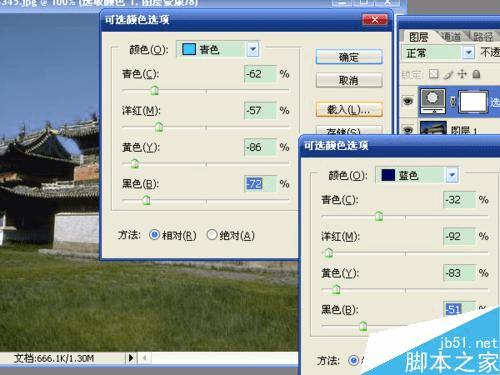Toggle lock position move icon
The height and width of the screenshot is (375, 500).
[x=462, y=74]
